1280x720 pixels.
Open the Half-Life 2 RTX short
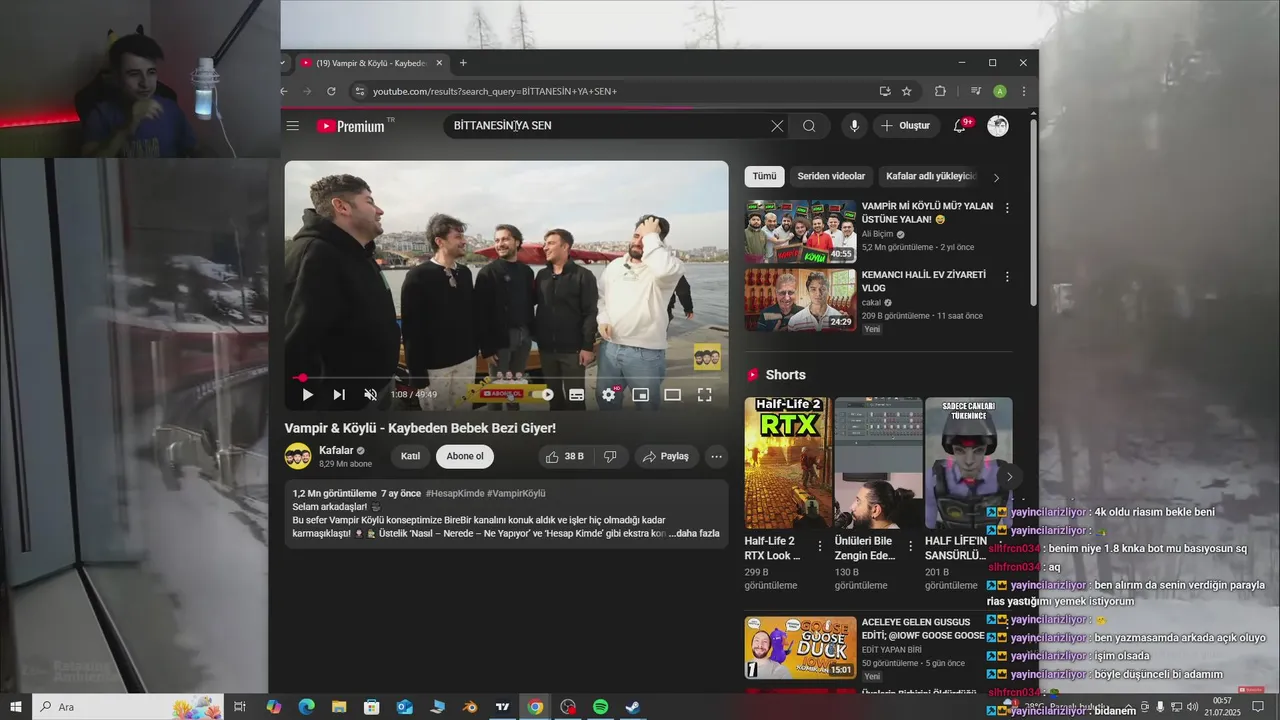pos(787,463)
